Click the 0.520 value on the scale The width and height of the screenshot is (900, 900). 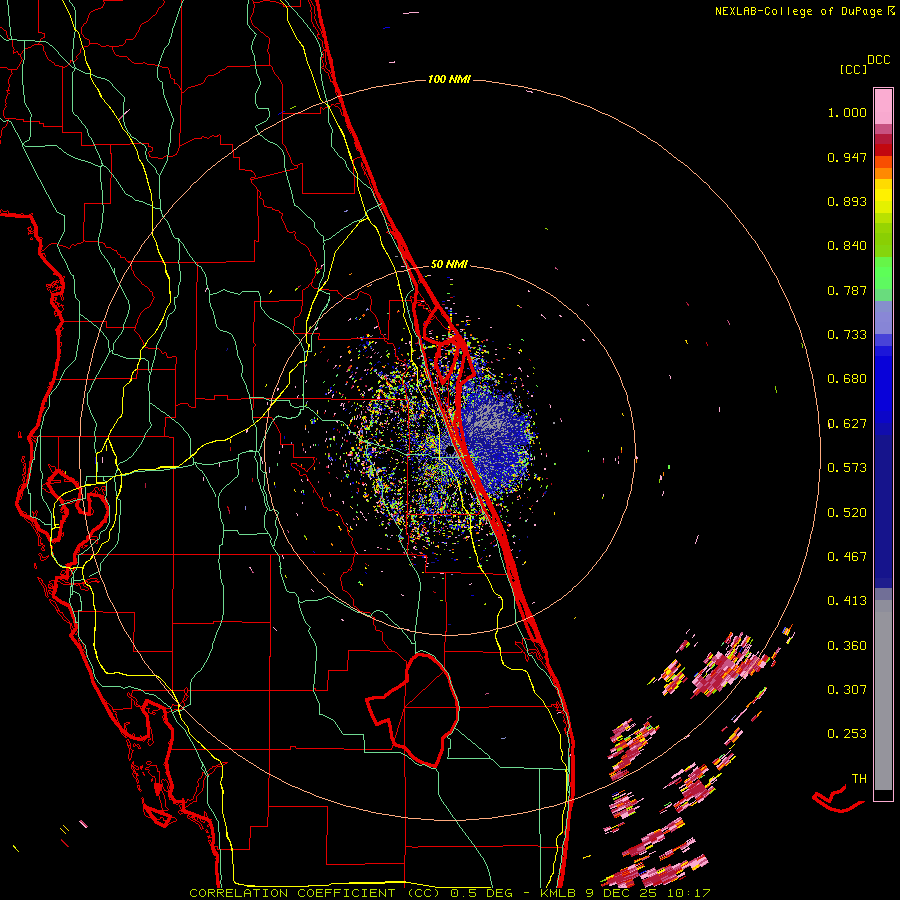click(x=847, y=513)
